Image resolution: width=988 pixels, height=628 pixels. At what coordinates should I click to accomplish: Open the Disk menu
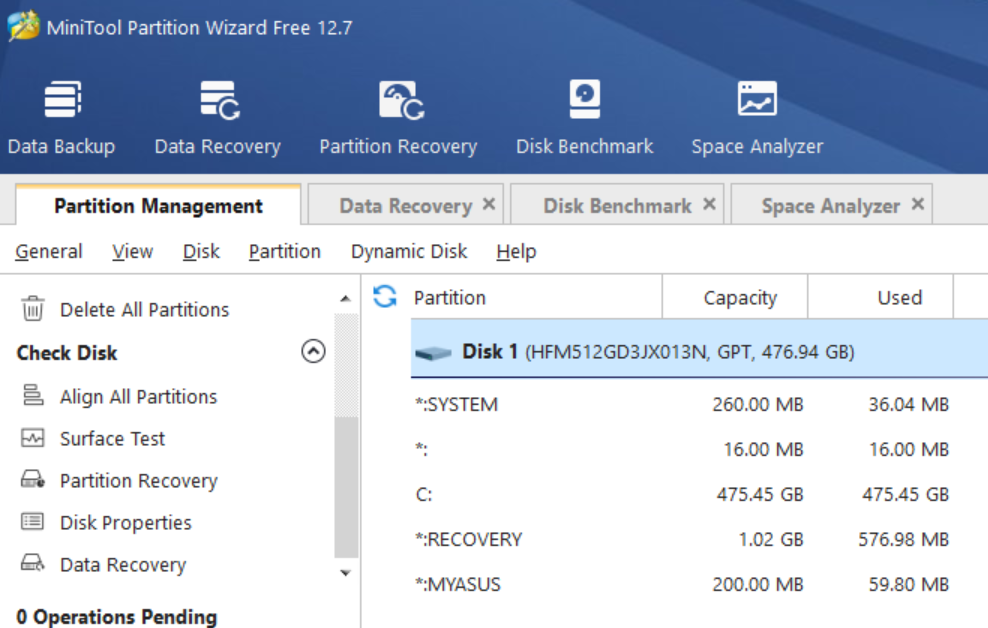coord(201,251)
